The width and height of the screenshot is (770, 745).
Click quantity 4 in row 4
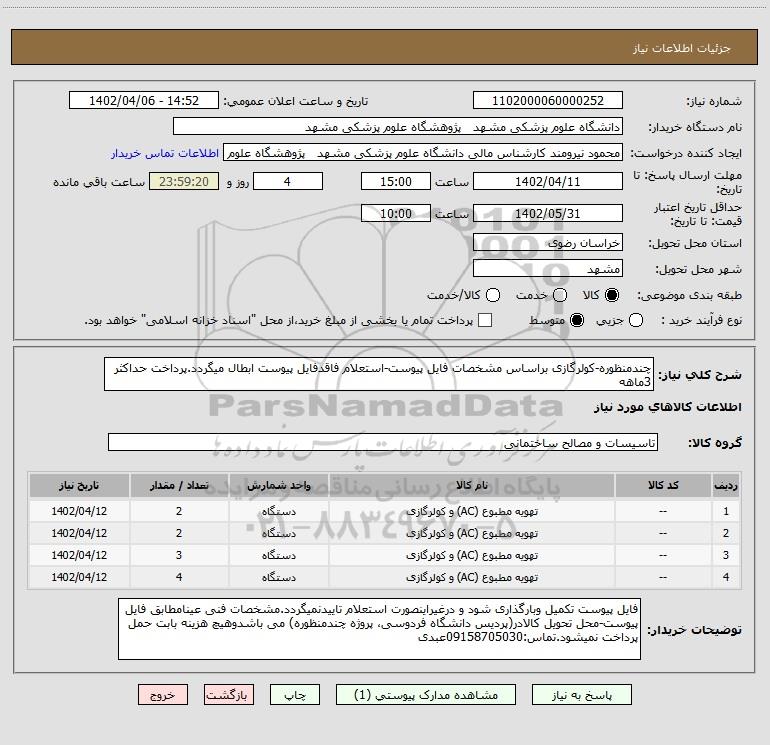coord(179,577)
